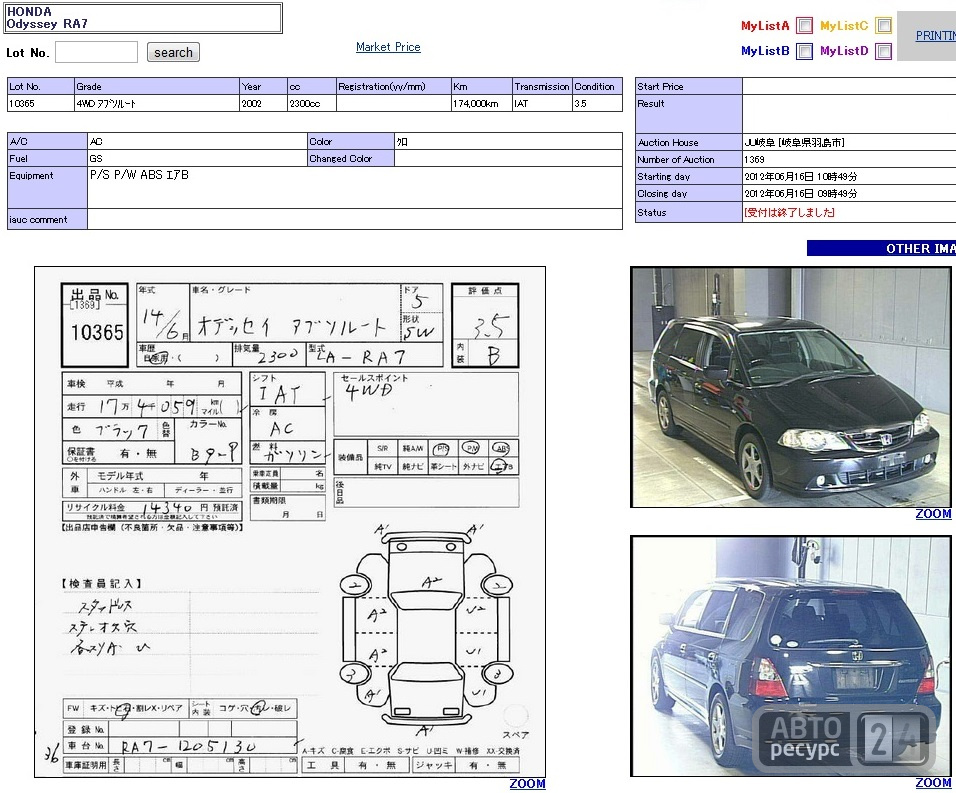Select the OTHER IMAGES header bar
This screenshot has width=956, height=793.
[x=881, y=248]
